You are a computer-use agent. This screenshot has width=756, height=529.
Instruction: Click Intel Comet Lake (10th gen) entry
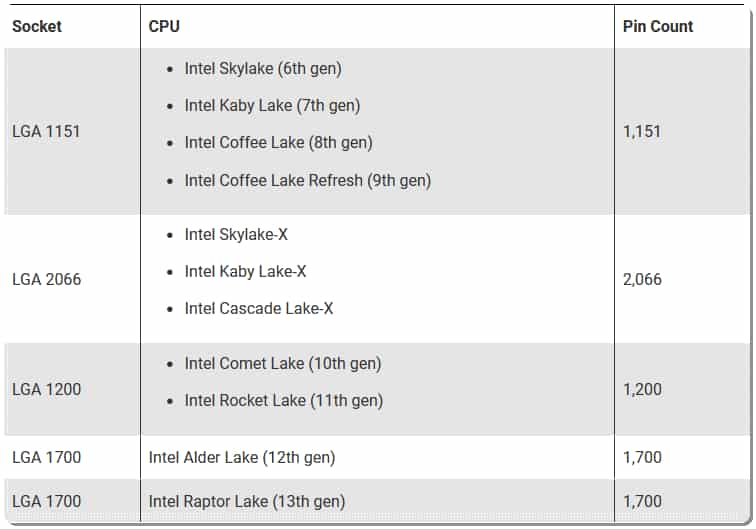point(283,364)
